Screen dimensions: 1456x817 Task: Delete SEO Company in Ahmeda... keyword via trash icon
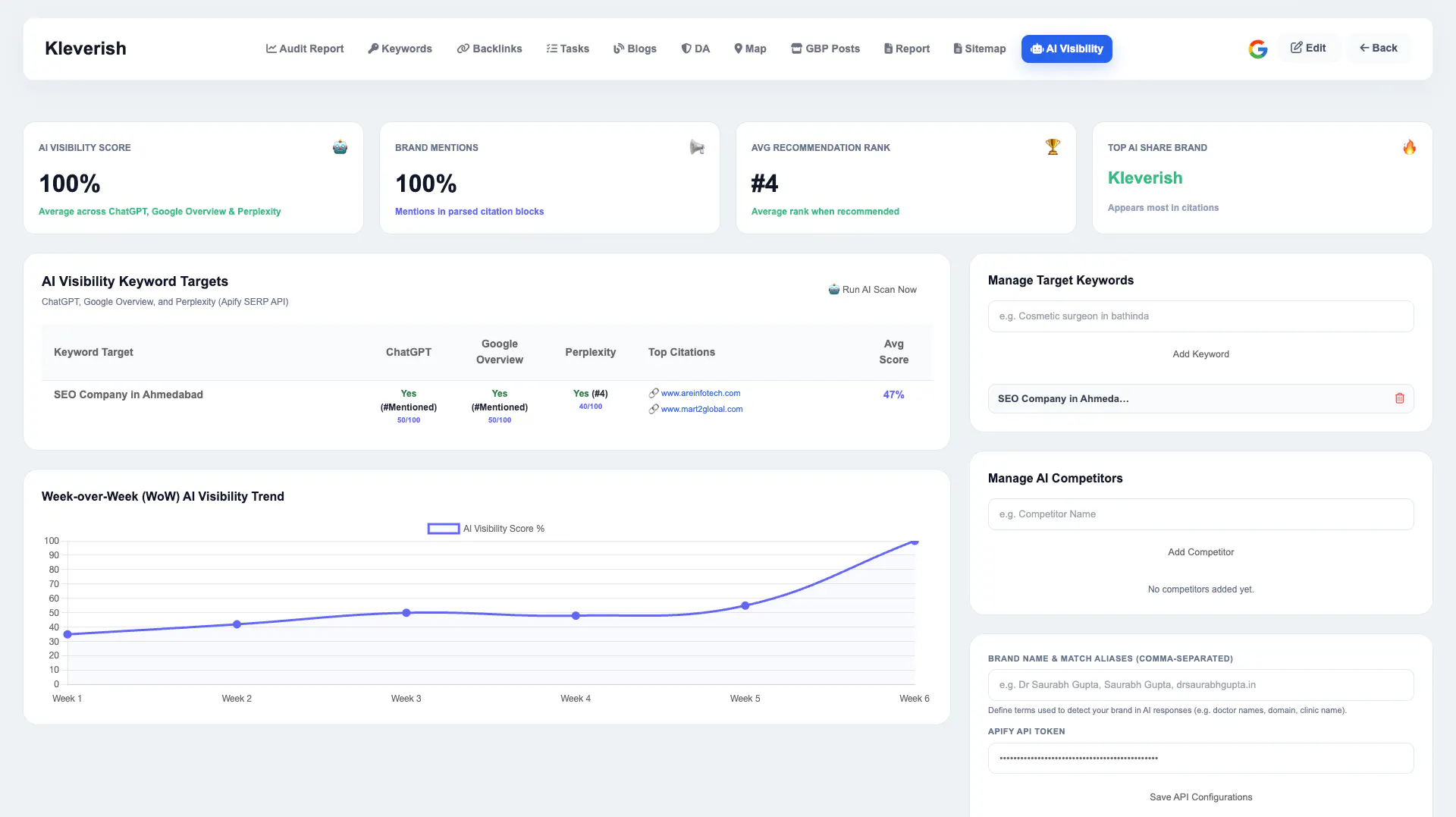point(1400,398)
